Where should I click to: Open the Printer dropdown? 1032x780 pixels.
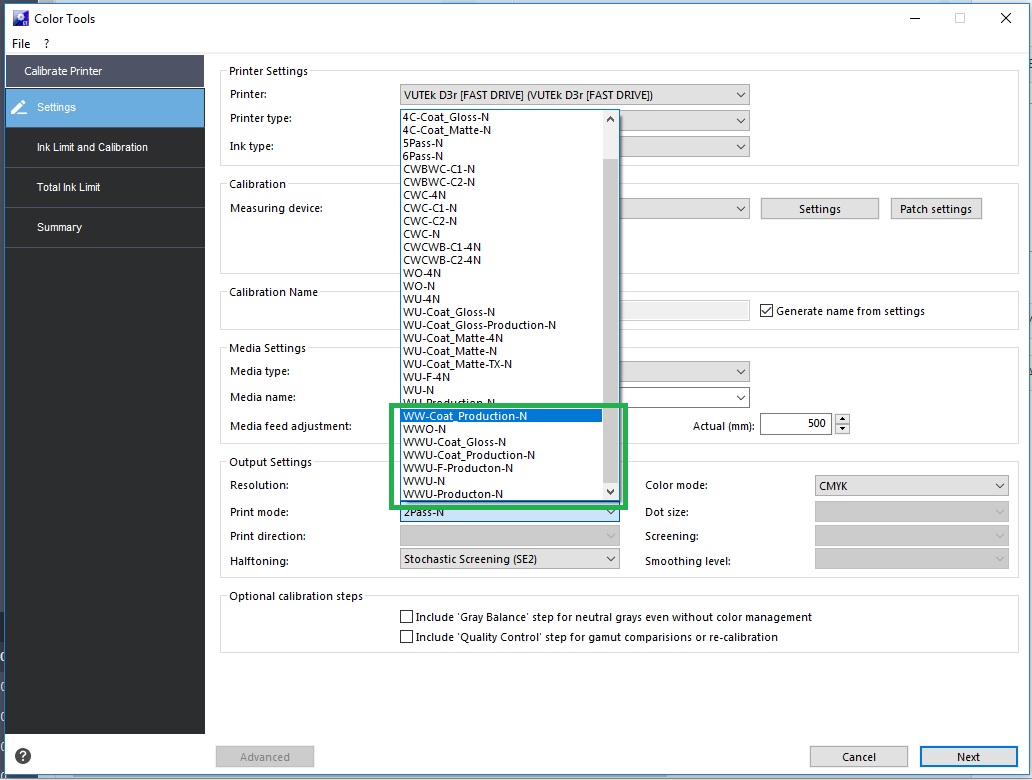[574, 95]
